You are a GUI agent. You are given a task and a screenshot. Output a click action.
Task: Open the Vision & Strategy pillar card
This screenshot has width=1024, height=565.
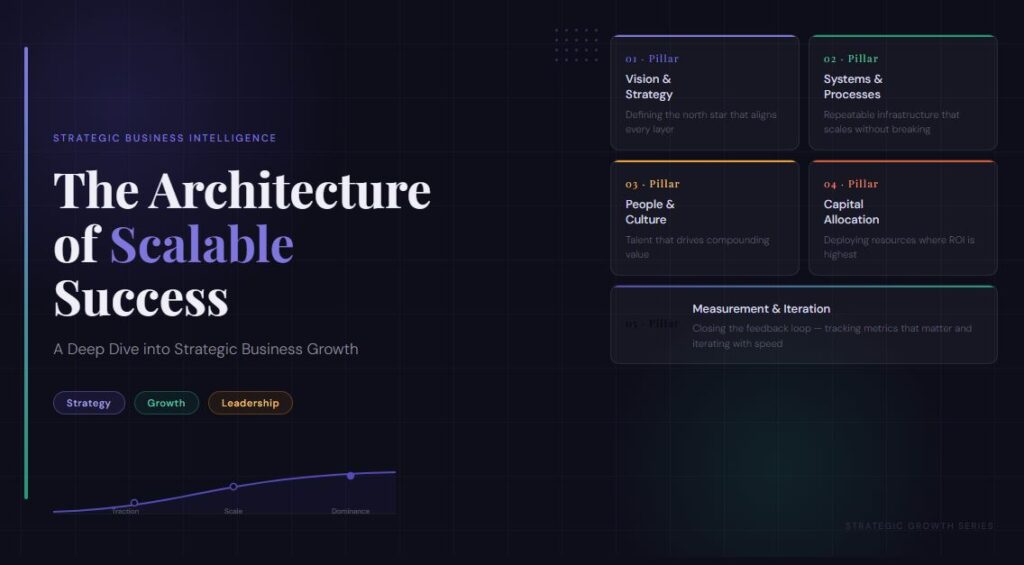point(704,93)
